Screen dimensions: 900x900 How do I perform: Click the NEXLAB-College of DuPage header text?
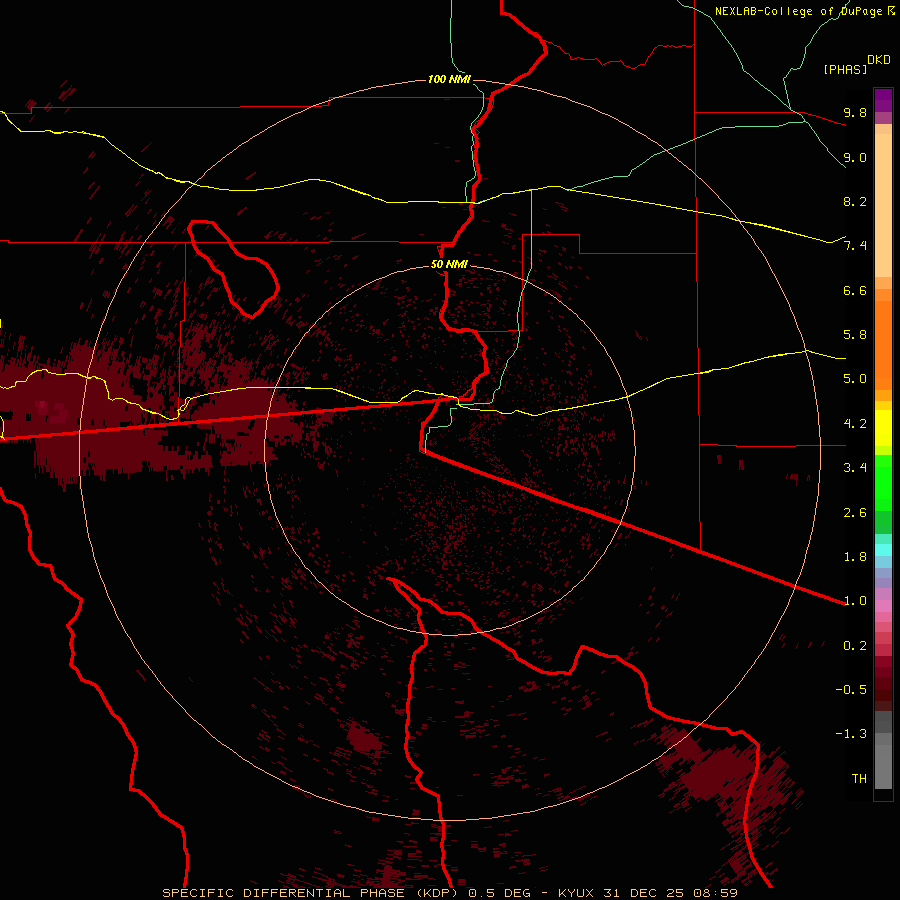point(799,11)
